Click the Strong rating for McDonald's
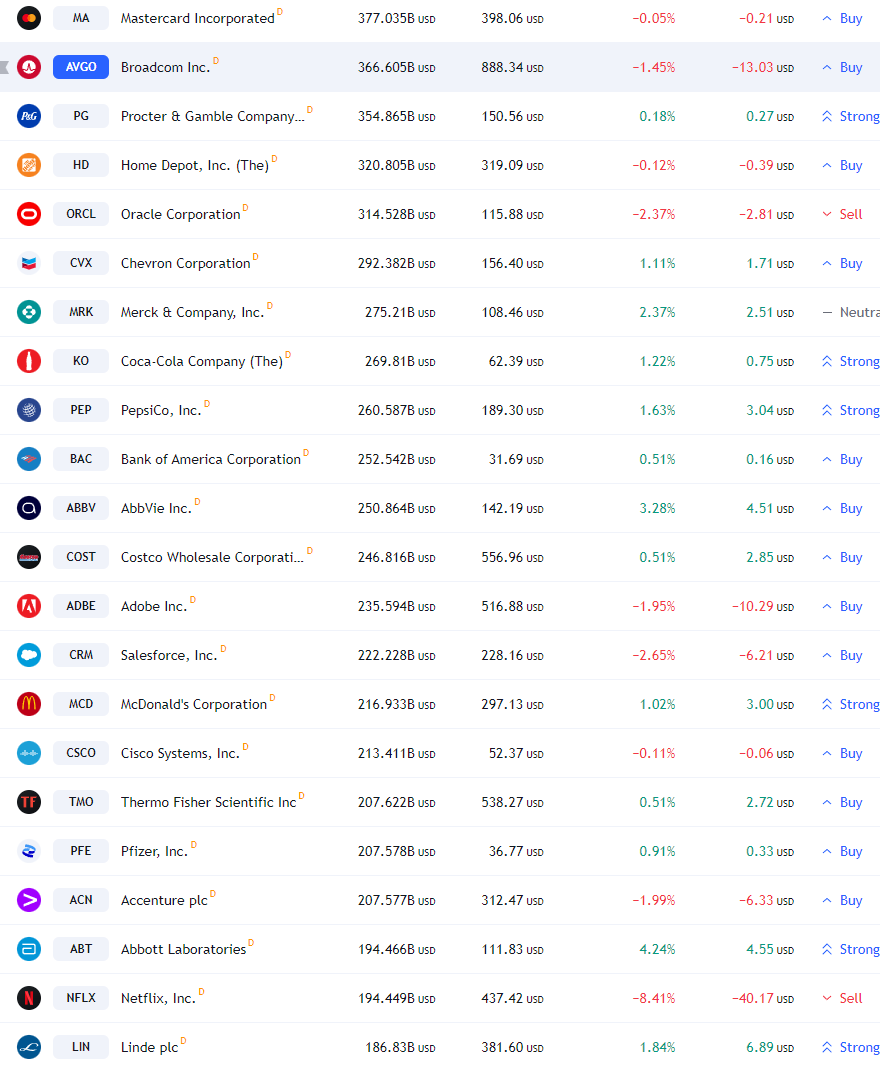This screenshot has height=1071, width=880. [851, 704]
